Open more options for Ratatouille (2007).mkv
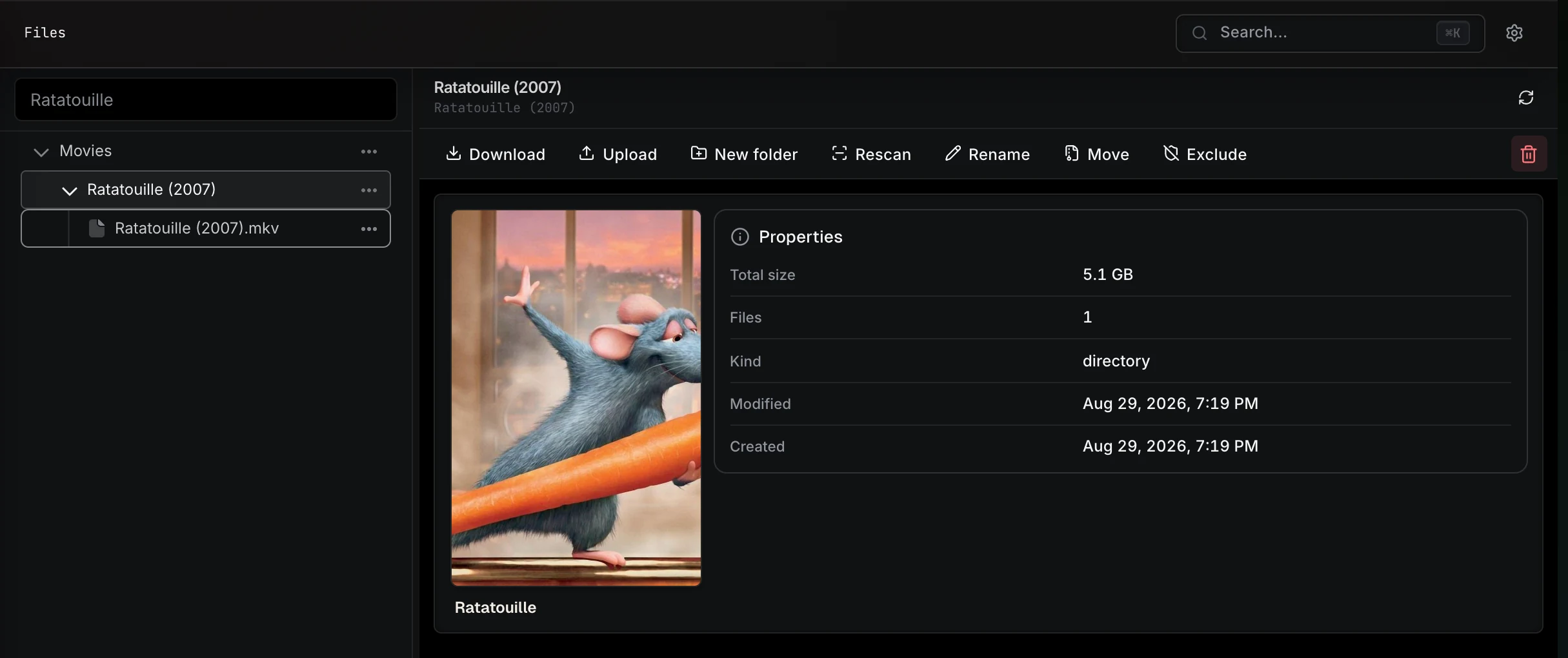1568x658 pixels. [x=369, y=229]
